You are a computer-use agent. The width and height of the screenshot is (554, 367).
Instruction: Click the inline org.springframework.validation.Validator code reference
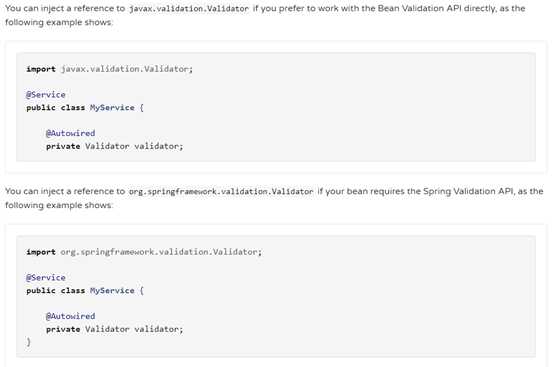coord(221,191)
